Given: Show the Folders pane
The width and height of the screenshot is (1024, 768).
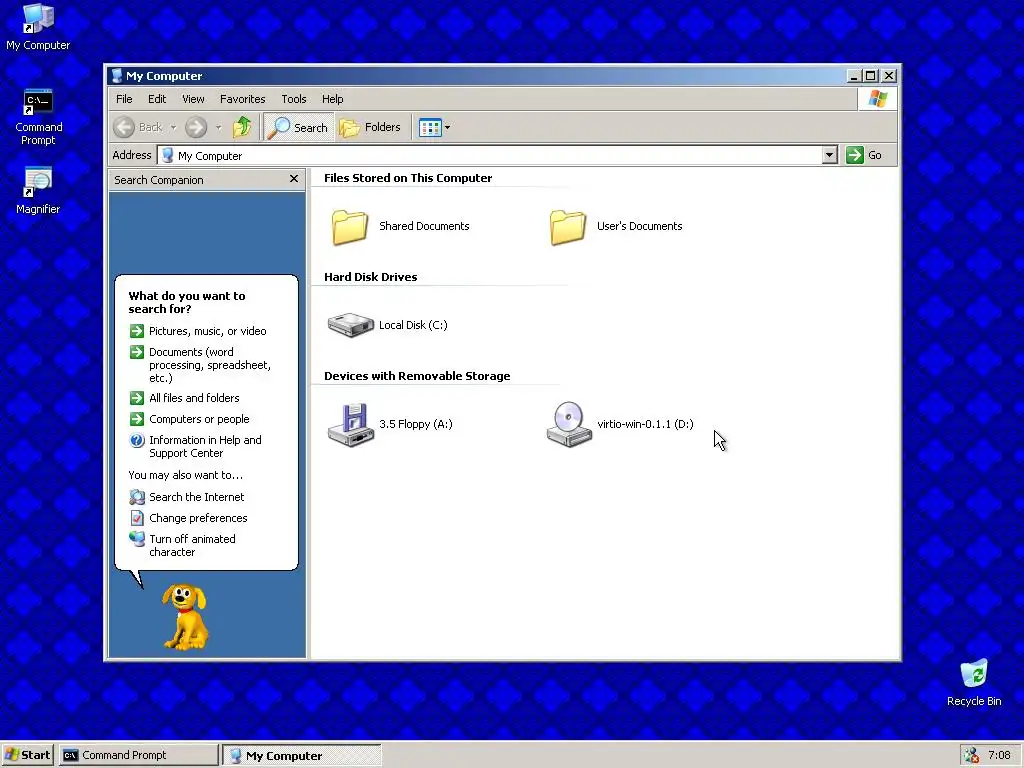Looking at the screenshot, I should coord(370,127).
